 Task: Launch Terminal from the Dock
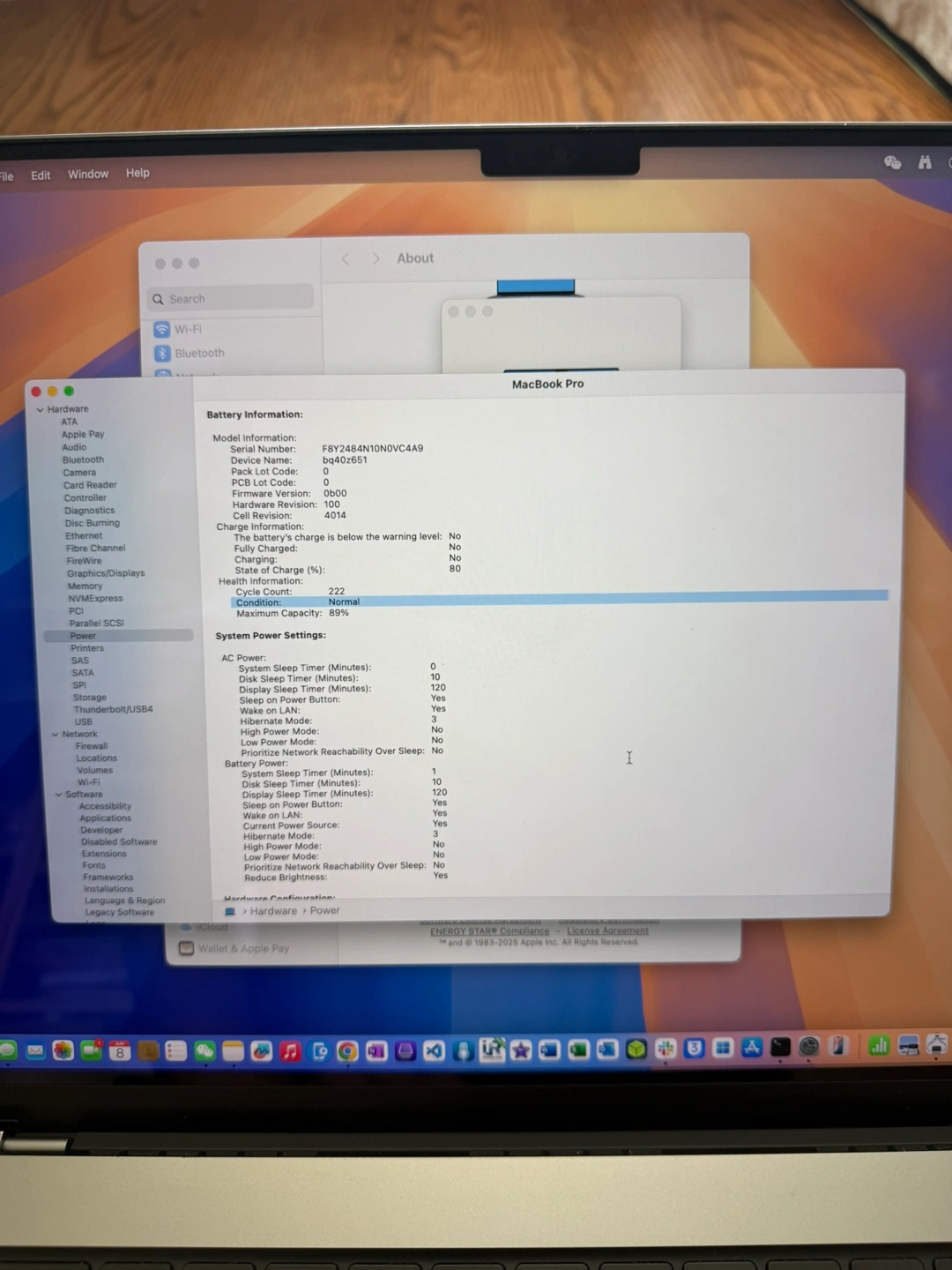[780, 1047]
